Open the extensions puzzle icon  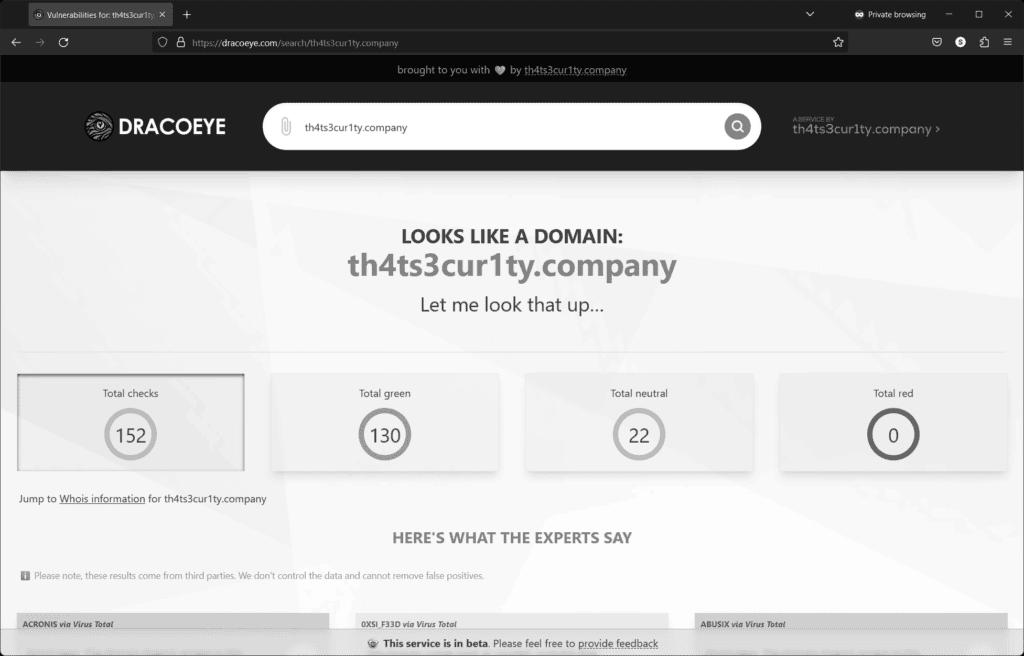pyautogui.click(x=984, y=42)
